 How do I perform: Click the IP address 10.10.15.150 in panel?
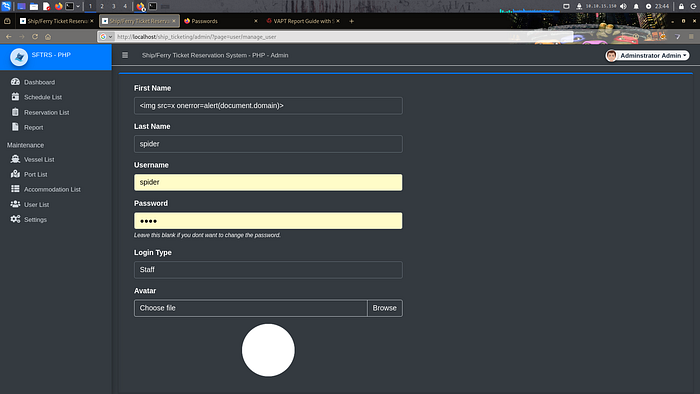601,6
